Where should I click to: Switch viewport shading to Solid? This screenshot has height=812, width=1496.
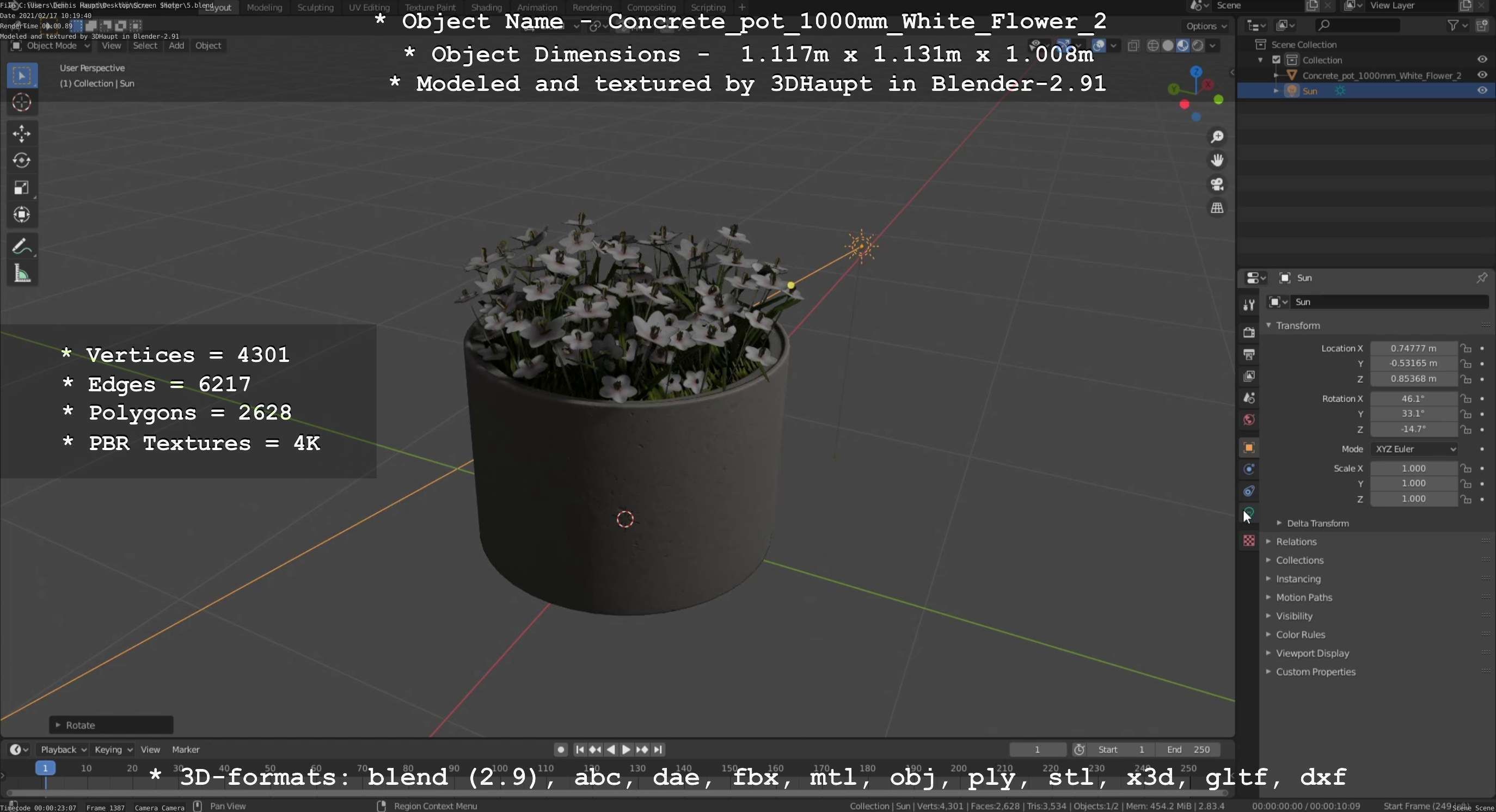coord(1168,46)
